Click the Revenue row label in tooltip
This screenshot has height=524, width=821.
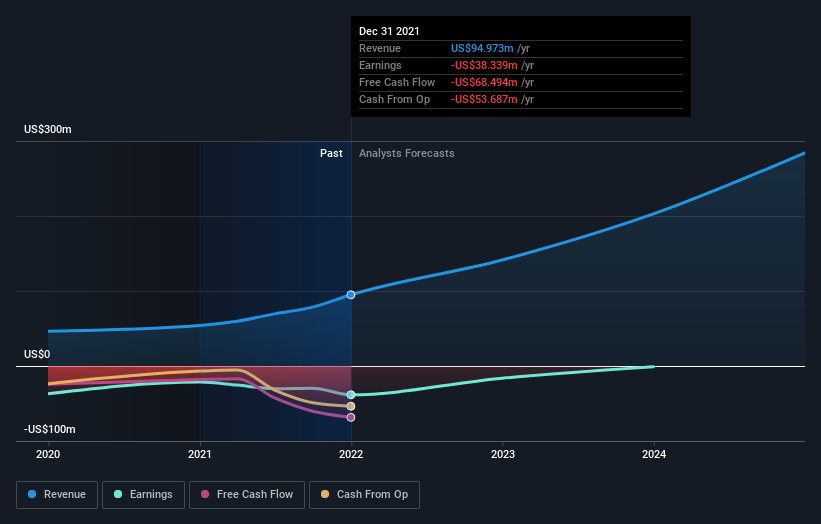point(380,48)
